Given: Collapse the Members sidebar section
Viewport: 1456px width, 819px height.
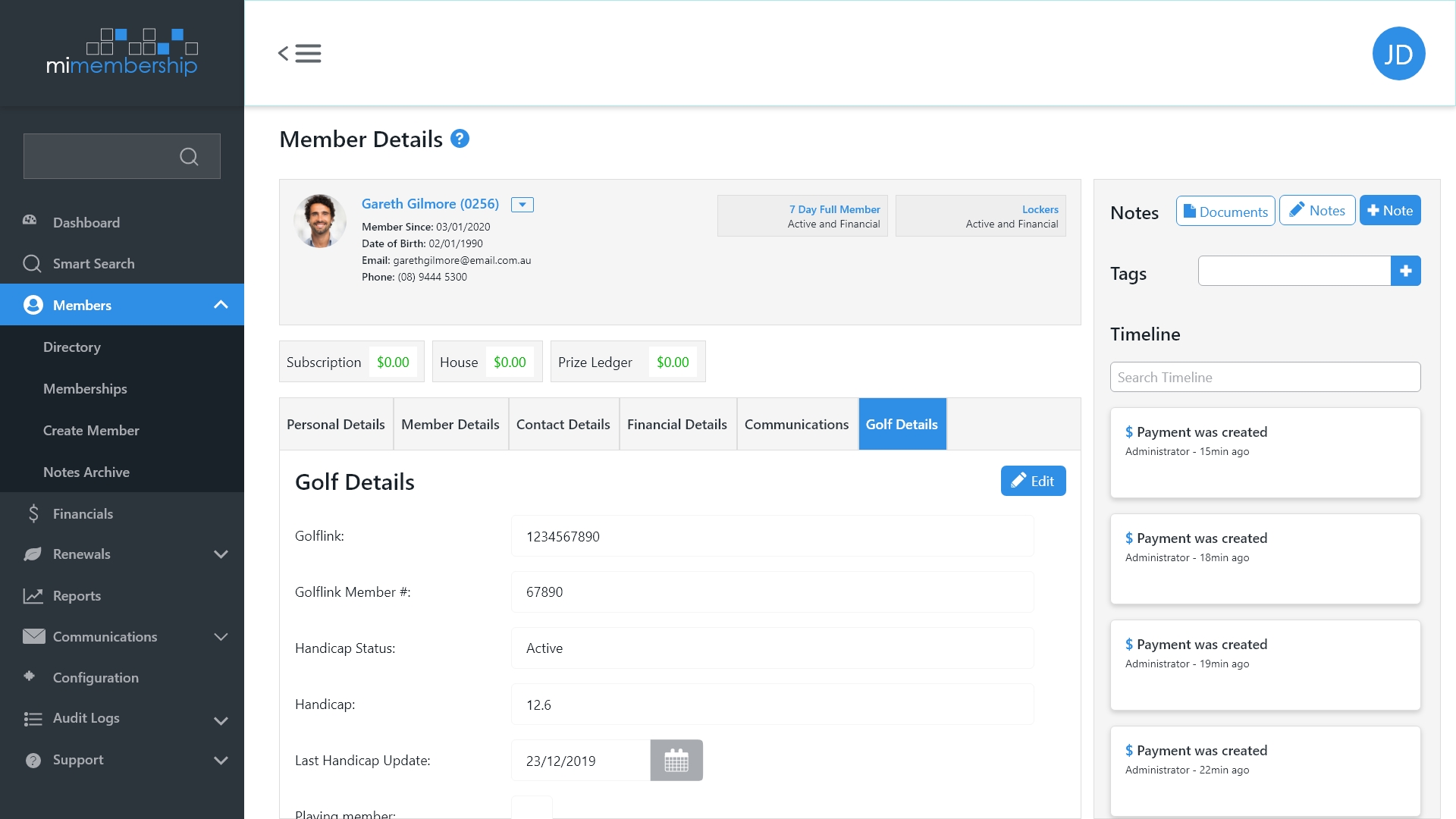Looking at the screenshot, I should point(221,305).
